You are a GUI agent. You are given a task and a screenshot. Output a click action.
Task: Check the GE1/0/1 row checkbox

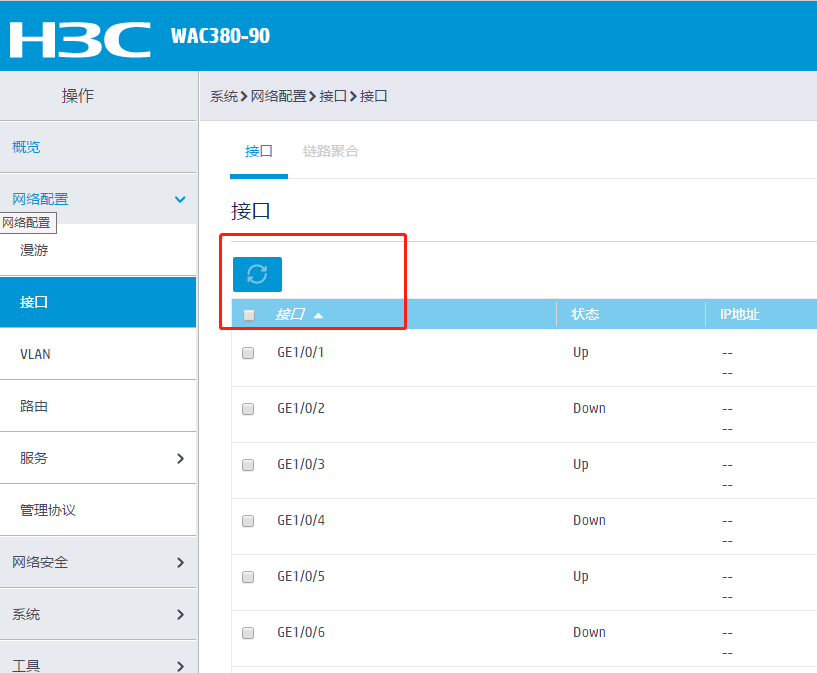[248, 353]
